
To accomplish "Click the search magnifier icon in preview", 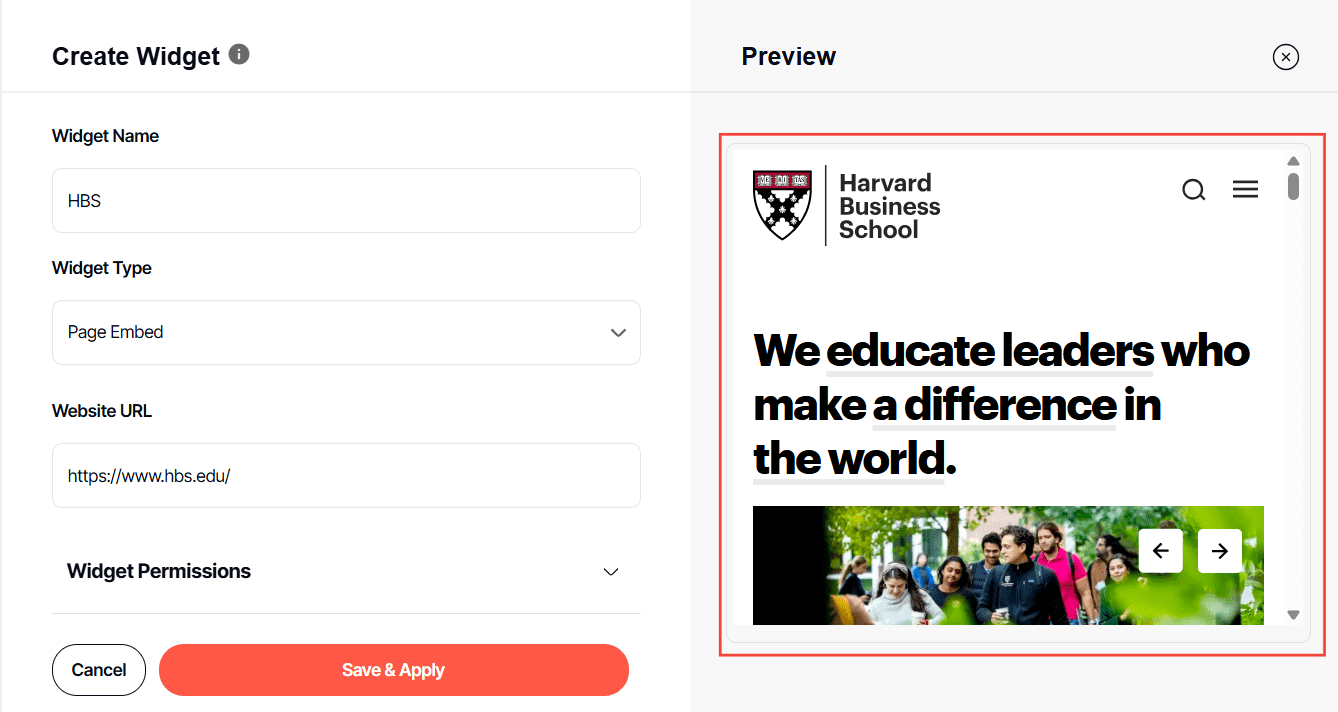I will 1193,190.
